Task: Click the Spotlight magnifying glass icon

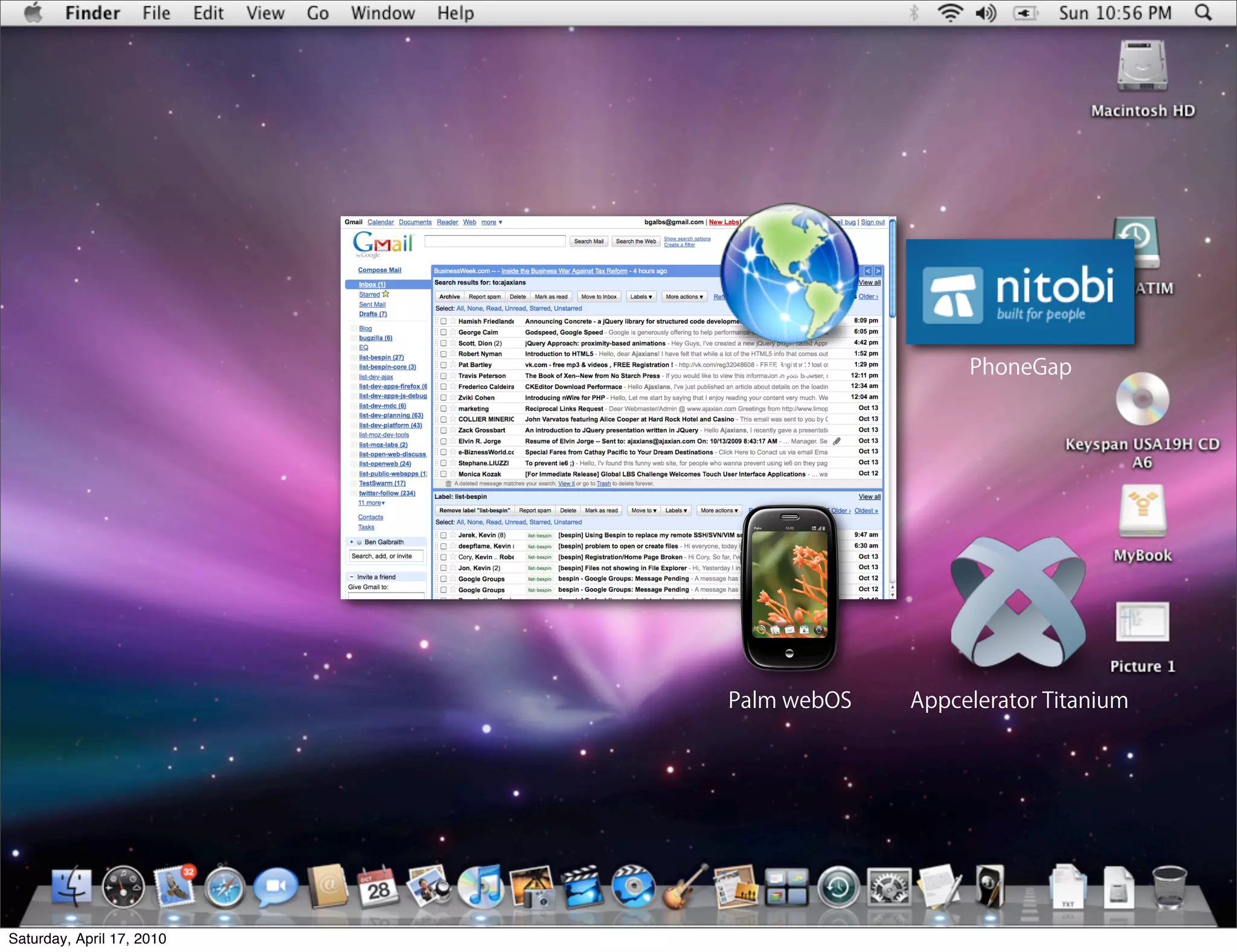Action: tap(1203, 13)
